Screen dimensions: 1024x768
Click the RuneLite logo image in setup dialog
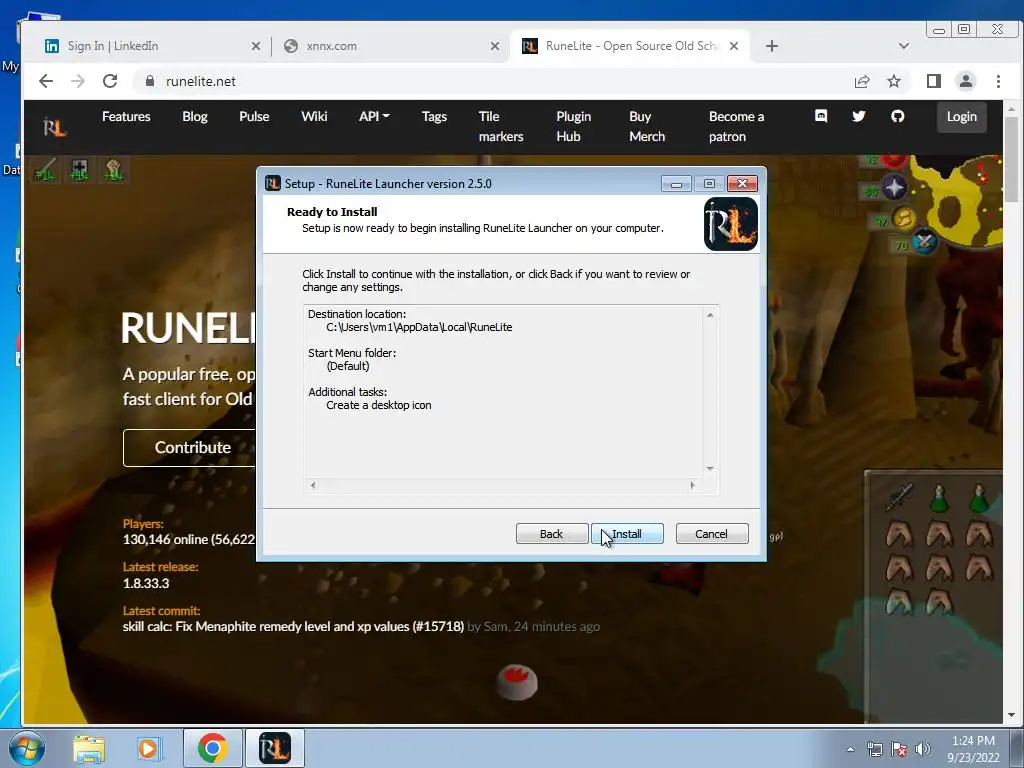tap(731, 224)
